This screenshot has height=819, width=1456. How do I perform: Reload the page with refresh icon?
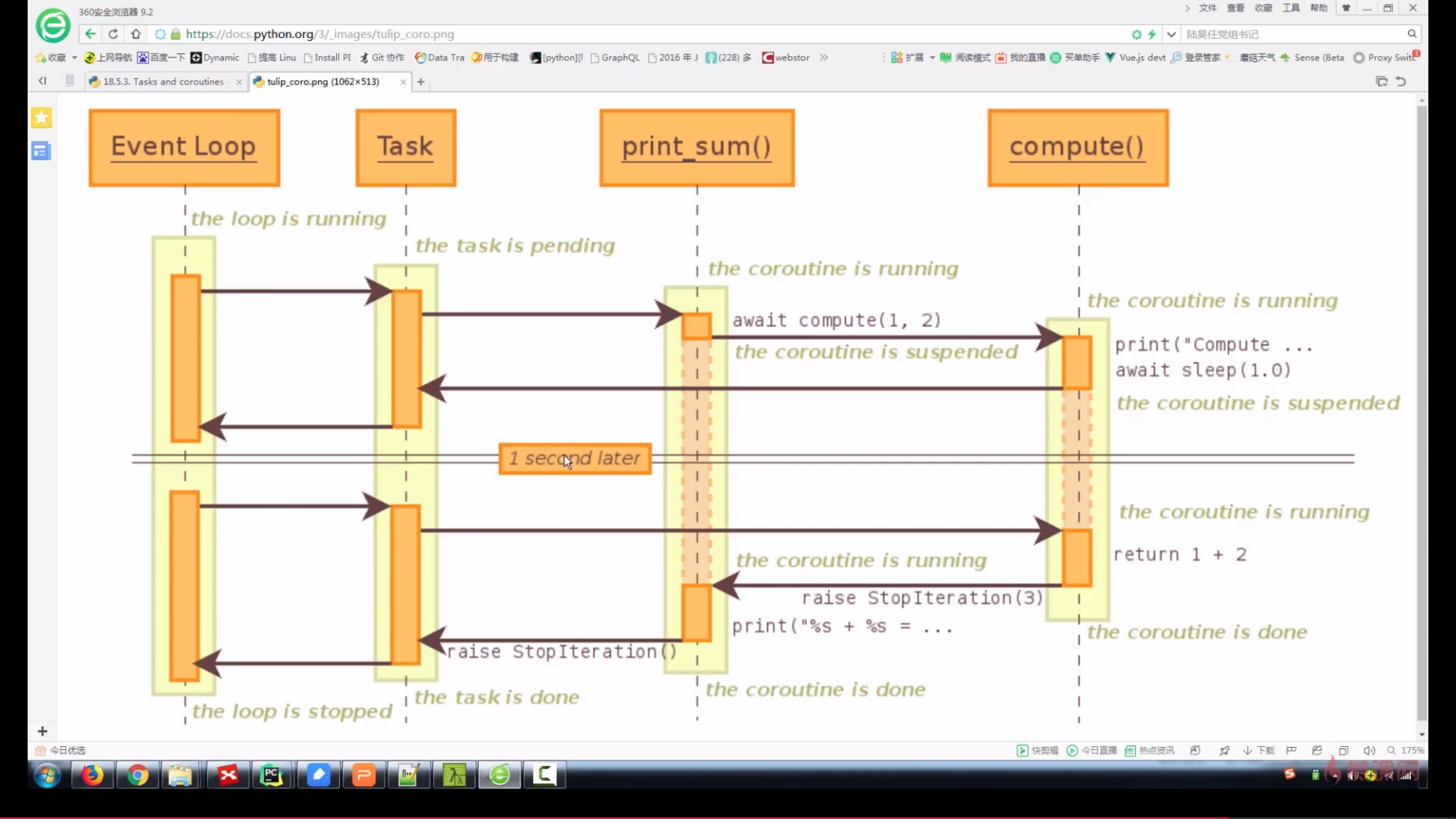pyautogui.click(x=113, y=33)
